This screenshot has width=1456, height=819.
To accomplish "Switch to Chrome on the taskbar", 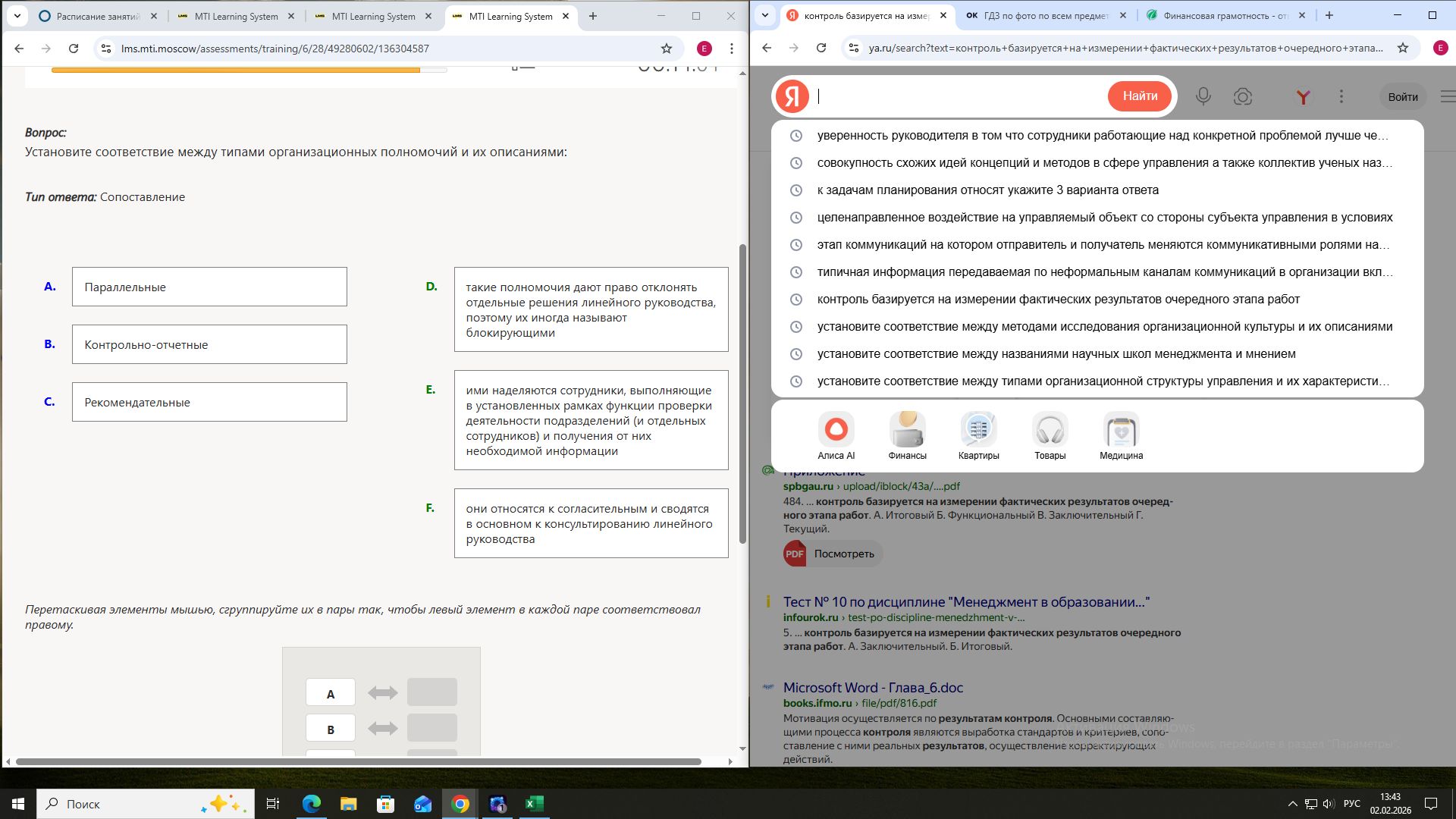I will tap(460, 804).
